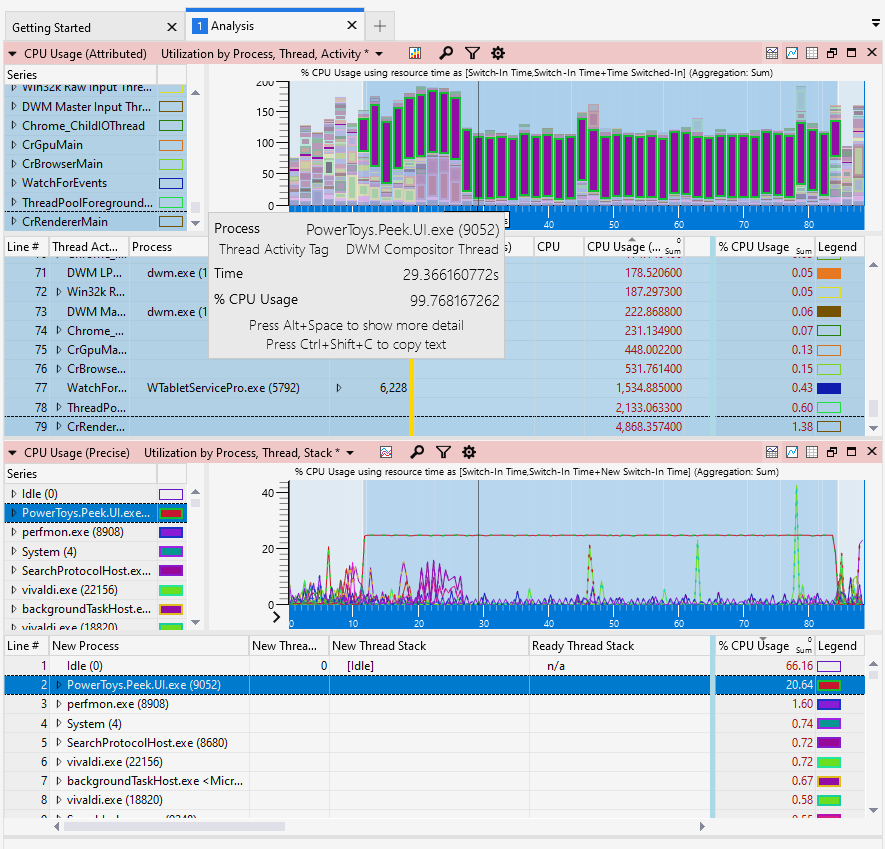Undock the CPU Usage (Attributed) panel

[832, 53]
